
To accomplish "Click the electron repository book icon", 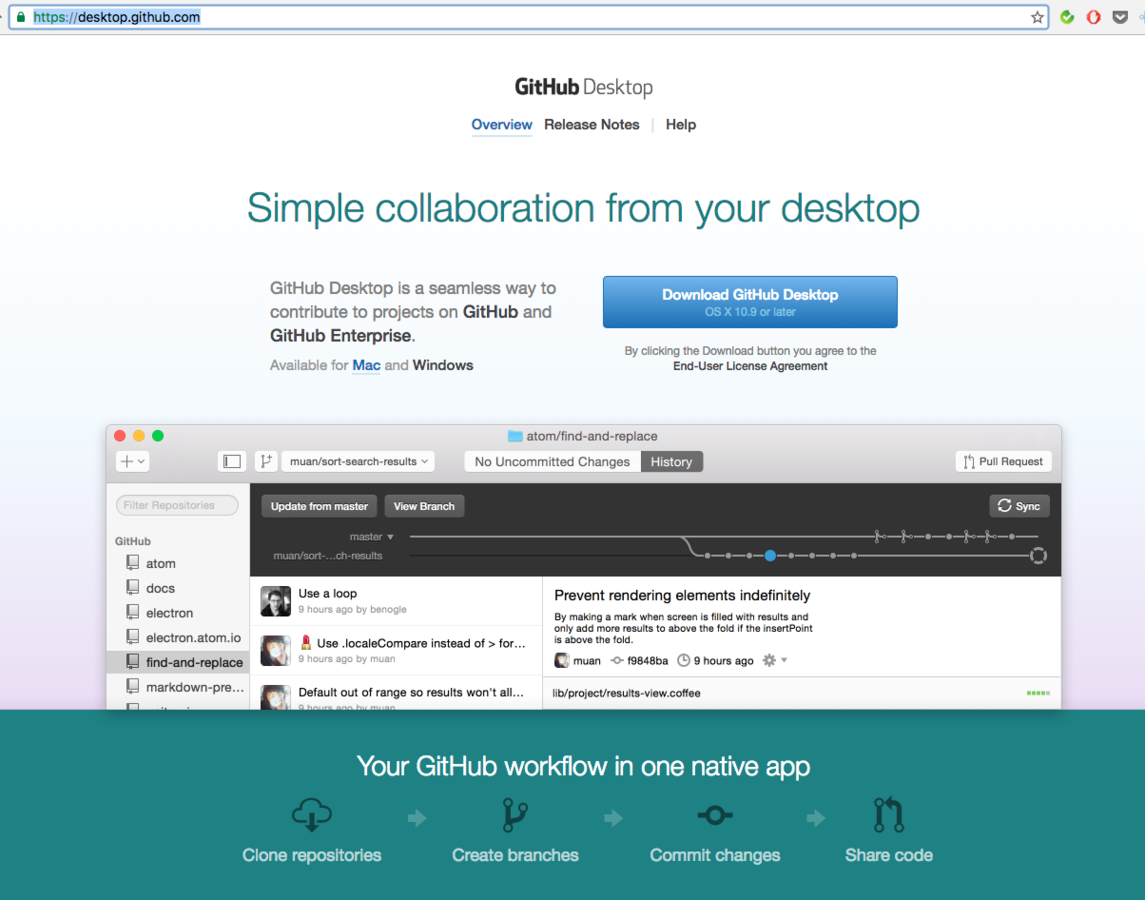I will tap(132, 612).
